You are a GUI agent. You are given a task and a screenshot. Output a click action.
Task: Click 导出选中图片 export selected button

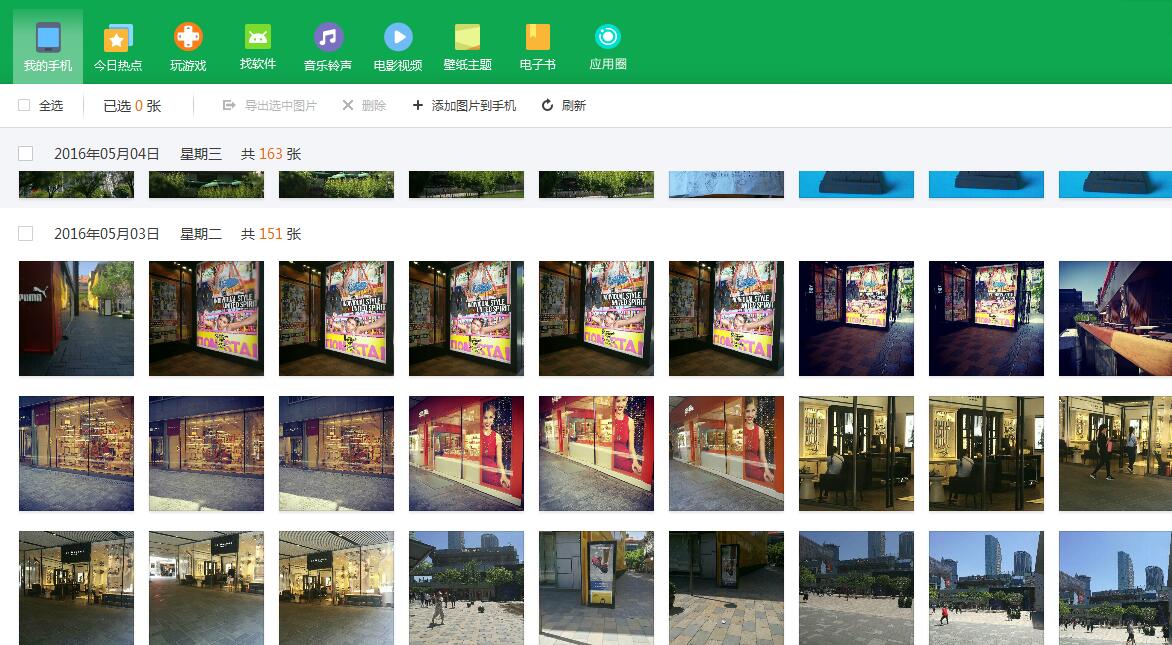[270, 105]
